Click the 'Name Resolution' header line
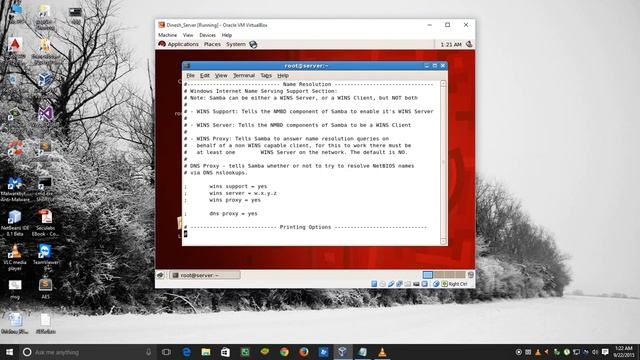Image resolution: width=640 pixels, height=360 pixels. 309,84
